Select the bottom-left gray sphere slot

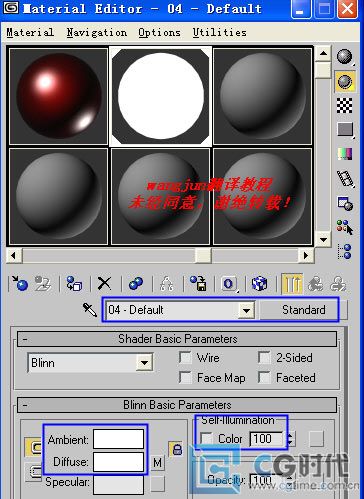[x=58, y=197]
